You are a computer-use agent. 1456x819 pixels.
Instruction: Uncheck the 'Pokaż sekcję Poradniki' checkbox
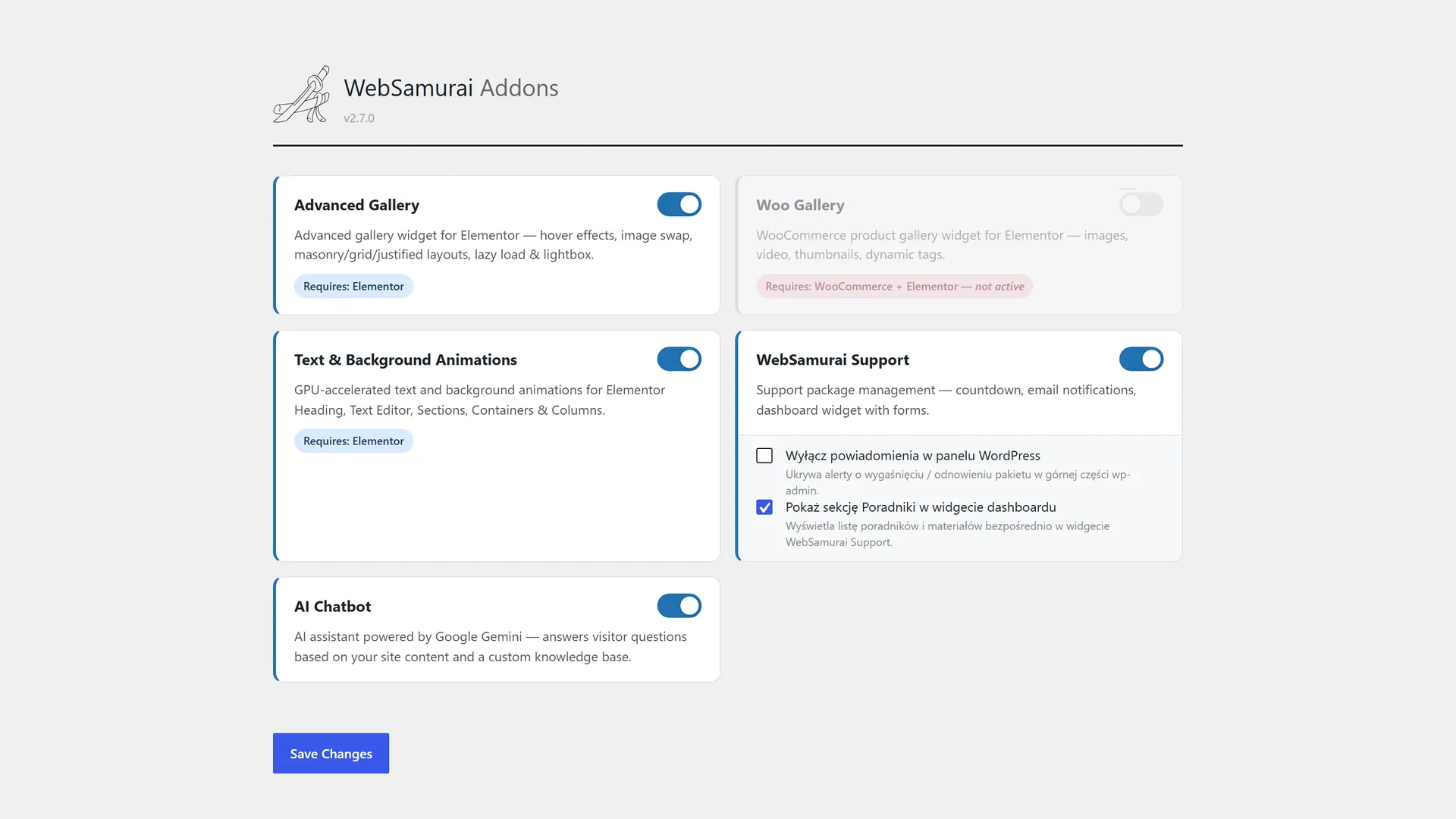[764, 507]
